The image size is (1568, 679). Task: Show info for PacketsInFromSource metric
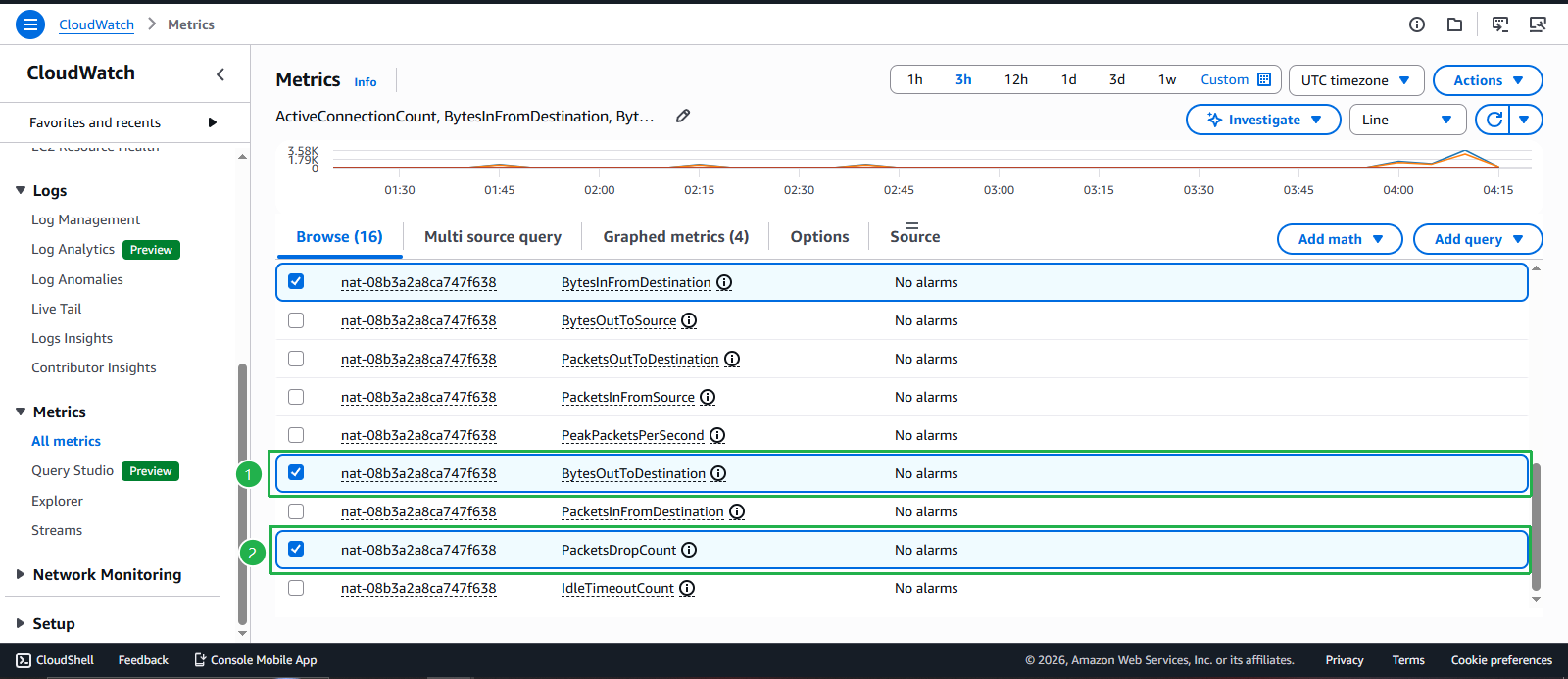pyautogui.click(x=708, y=397)
